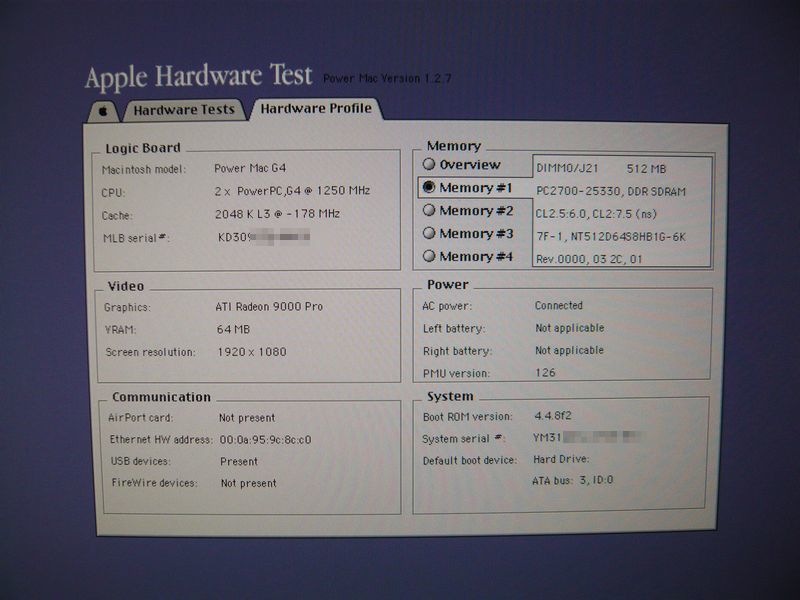The width and height of the screenshot is (800, 600).
Task: Click the Left battery 'Not applicable' value
Action: click(569, 328)
